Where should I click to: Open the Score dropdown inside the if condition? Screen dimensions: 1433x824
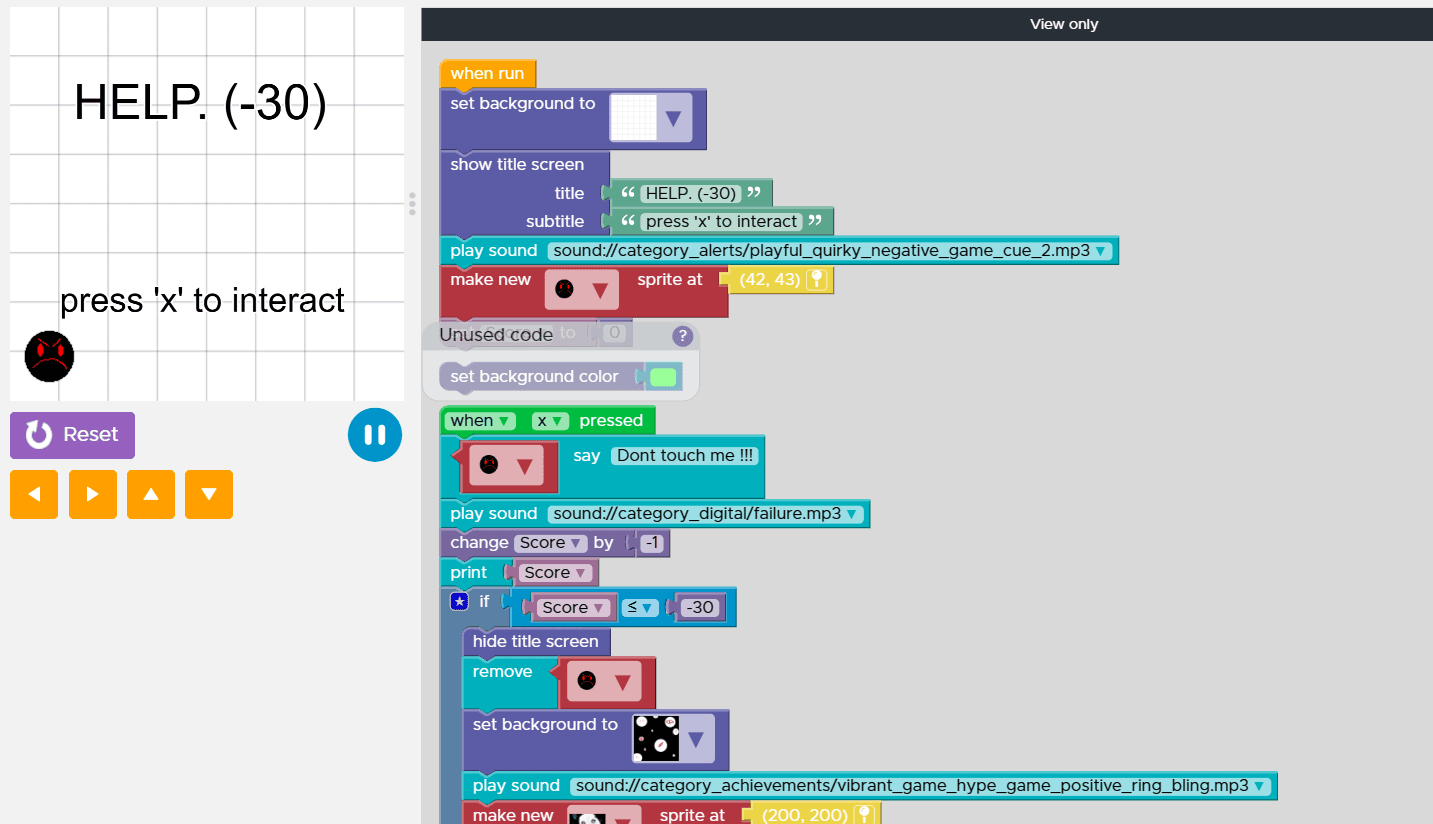(574, 607)
